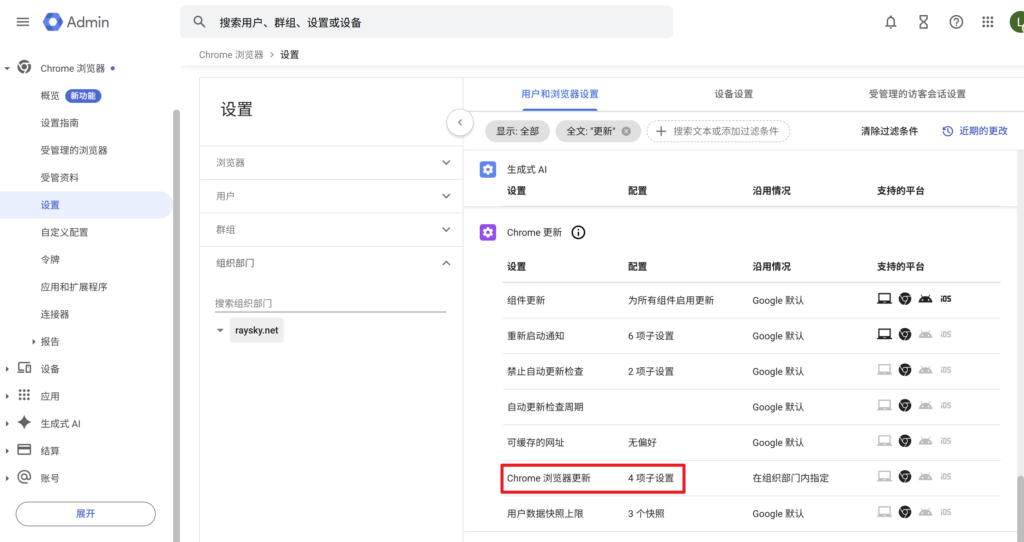1024x542 pixels.
Task: Switch to the 设备设置 tab
Action: tap(733, 94)
